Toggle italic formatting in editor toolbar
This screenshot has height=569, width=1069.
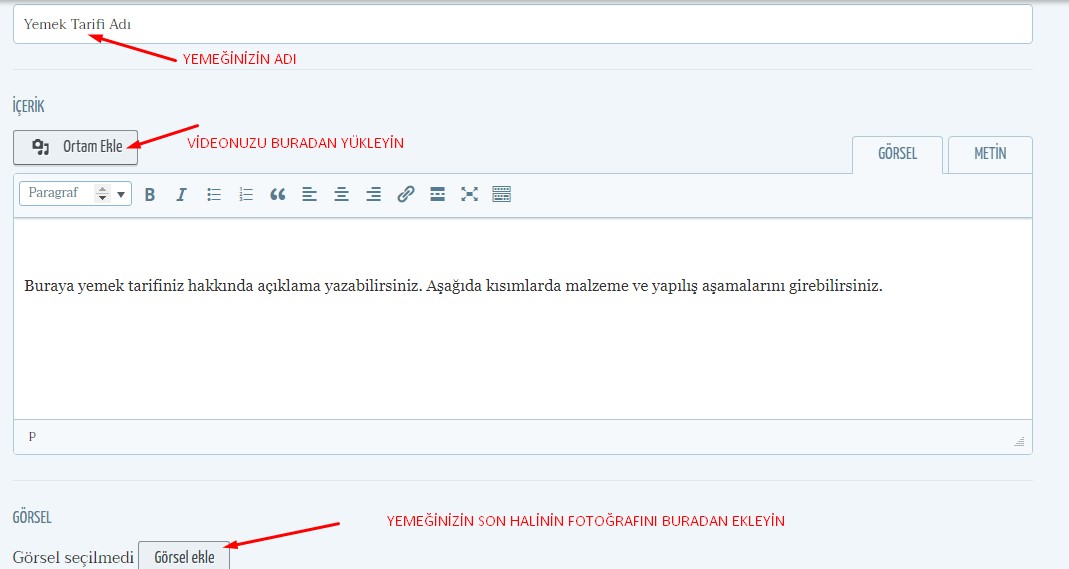[x=181, y=194]
